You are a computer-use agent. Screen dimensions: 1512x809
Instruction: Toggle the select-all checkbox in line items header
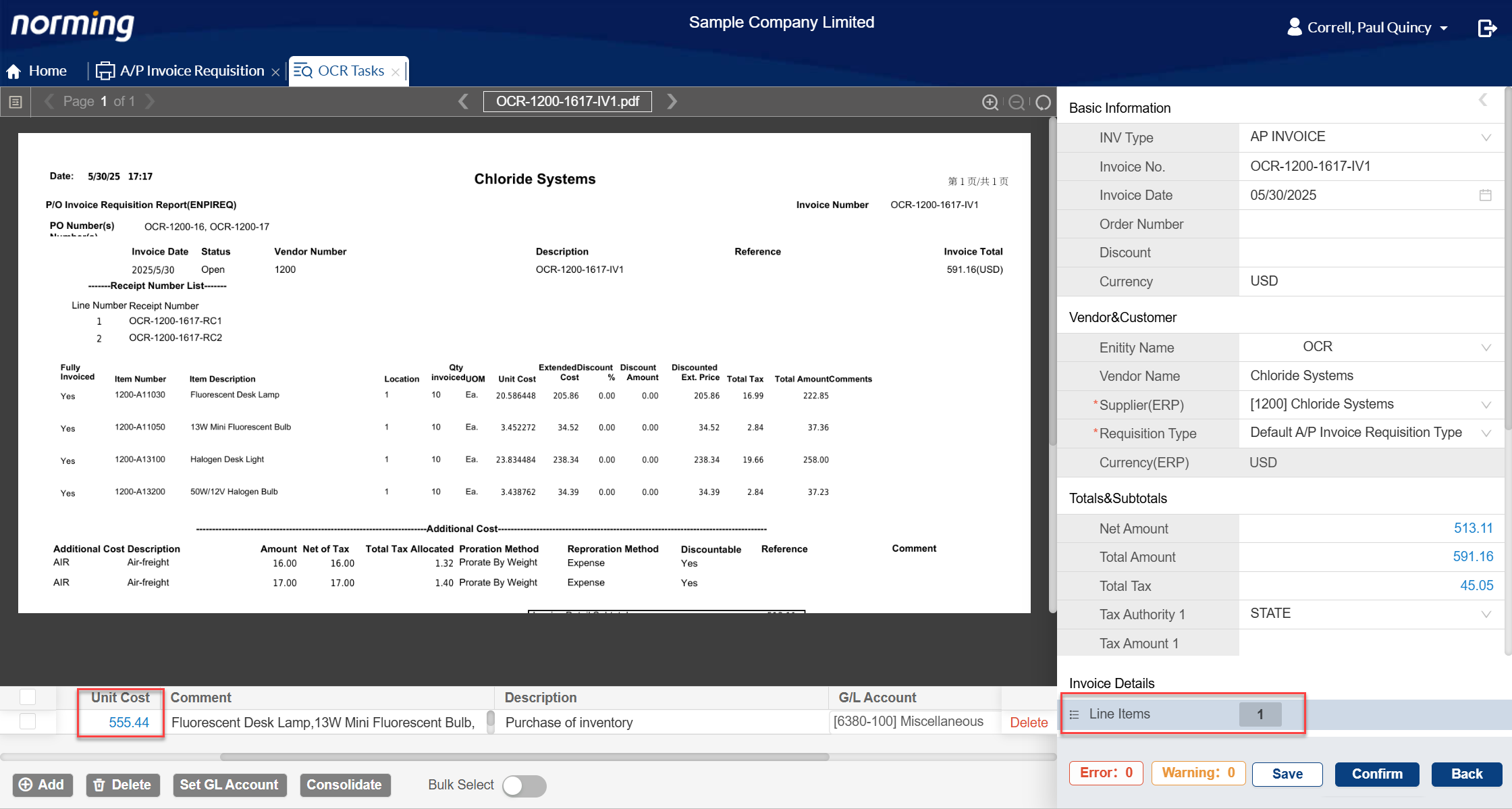28,697
